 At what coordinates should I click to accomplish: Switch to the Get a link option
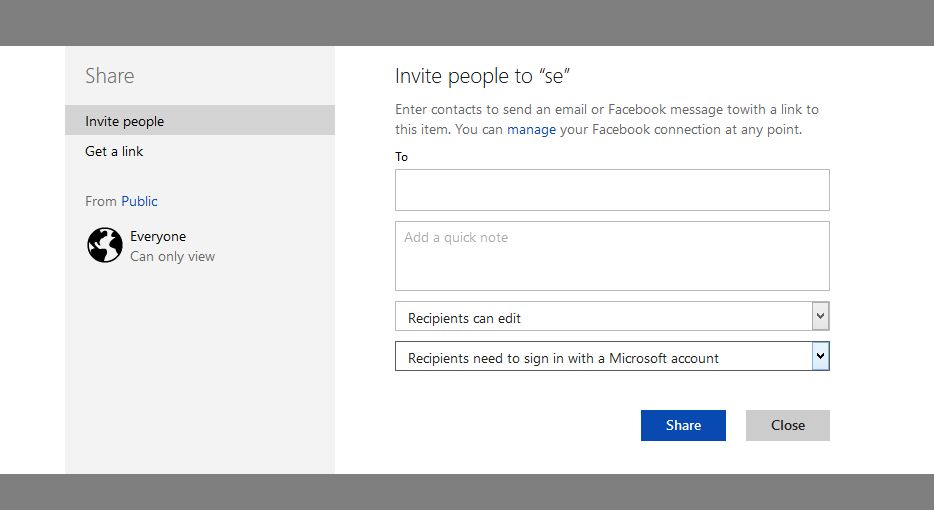click(114, 151)
